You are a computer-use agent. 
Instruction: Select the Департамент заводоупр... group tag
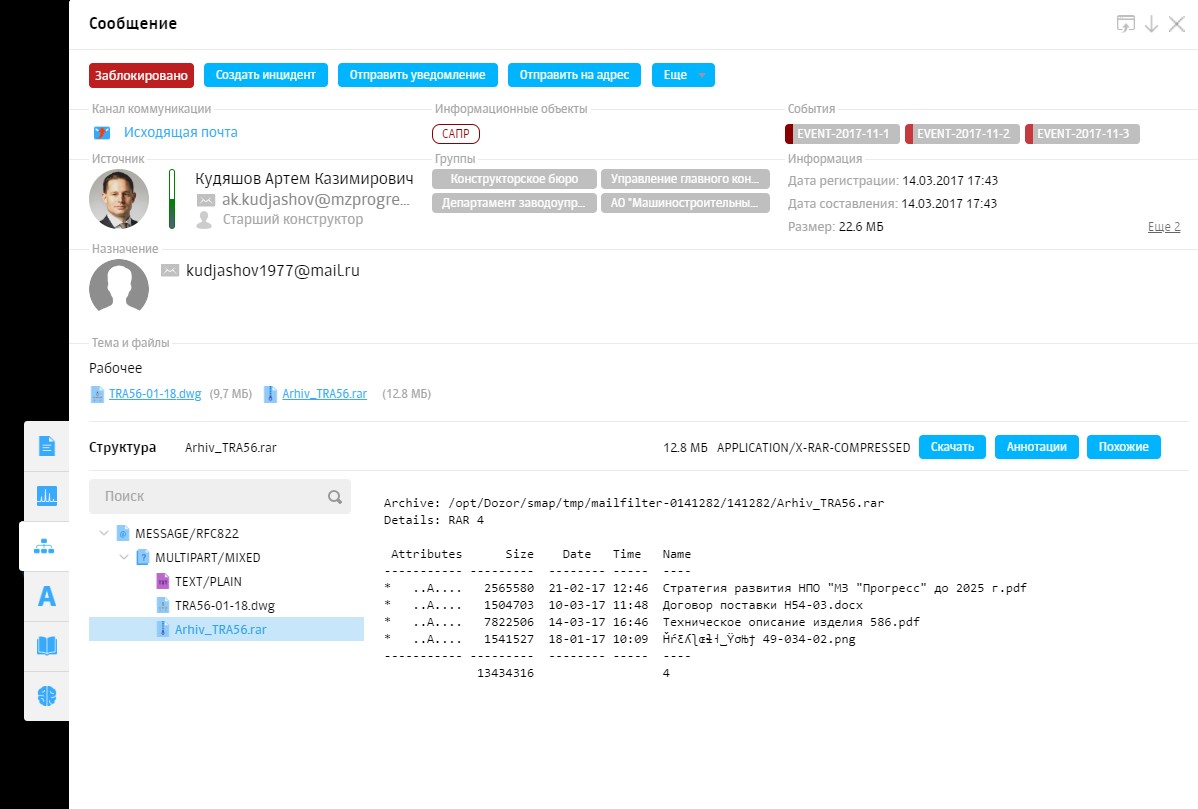(x=514, y=203)
